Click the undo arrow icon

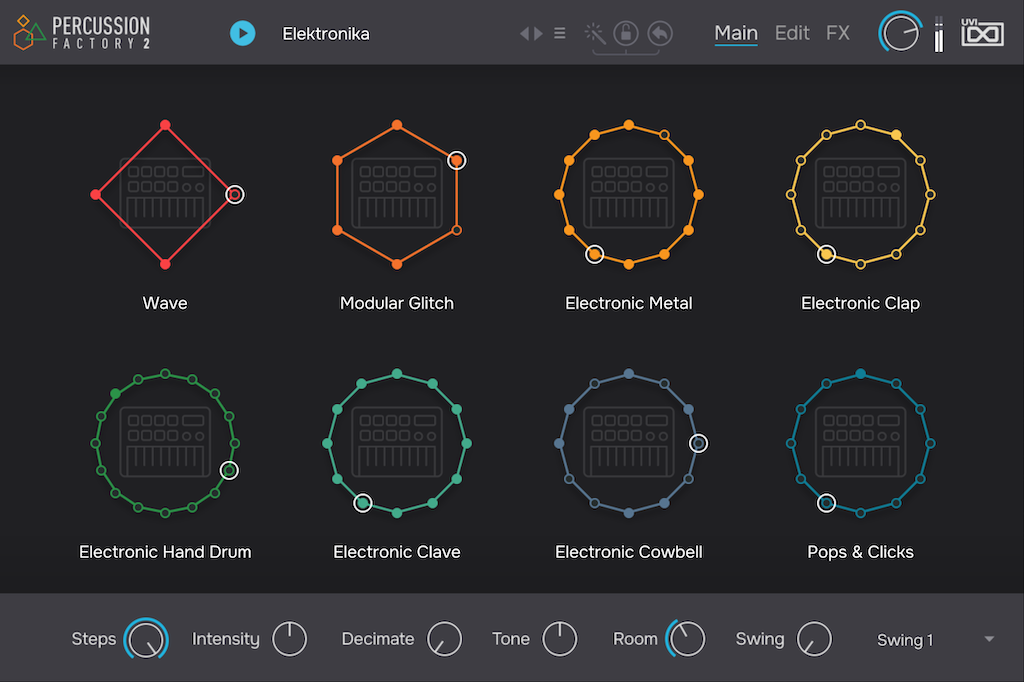coord(660,33)
